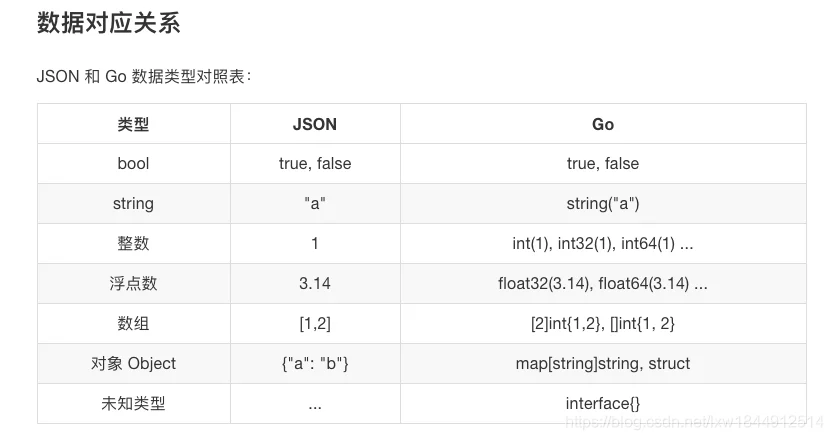Click the {"a": "b"} JSON cell
The width and height of the screenshot is (833, 440).
[315, 363]
